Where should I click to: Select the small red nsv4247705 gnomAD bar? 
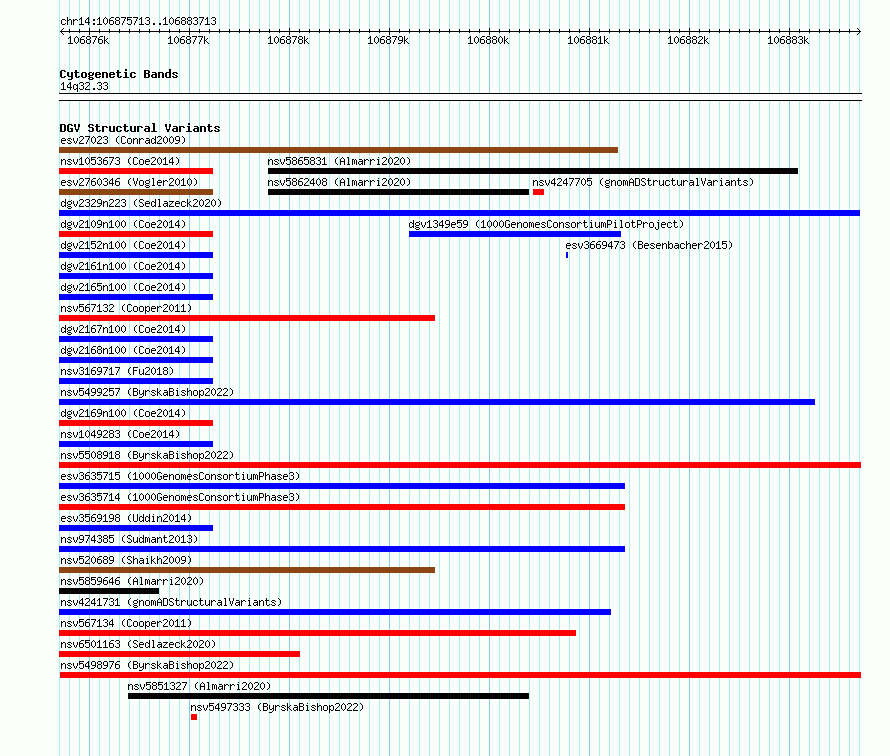click(x=539, y=192)
